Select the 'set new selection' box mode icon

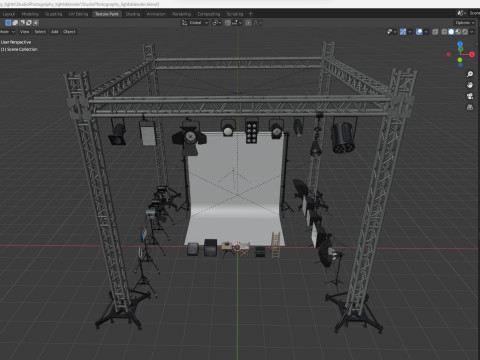tap(8, 23)
